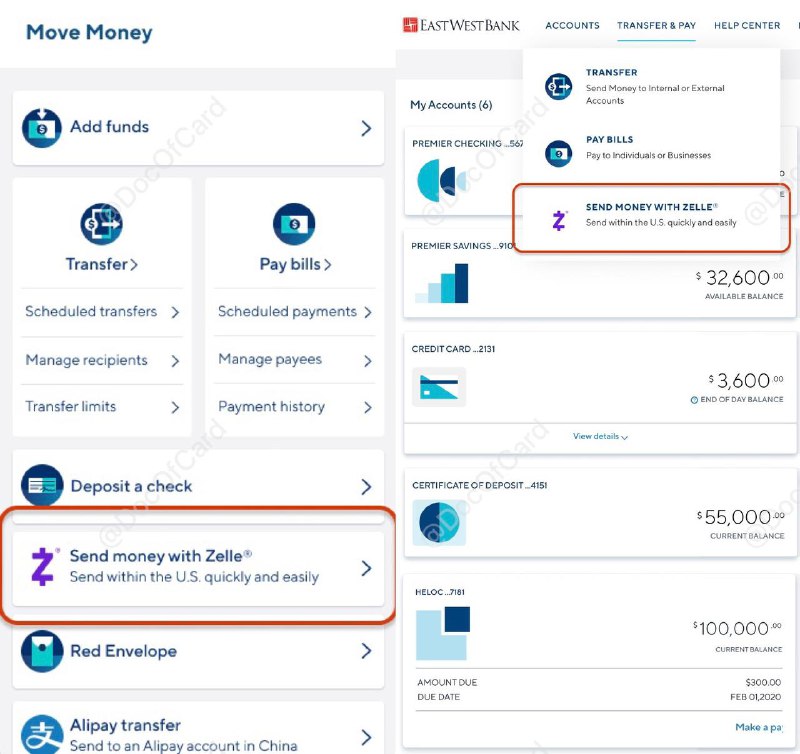Click the Make a payment link

(x=758, y=727)
